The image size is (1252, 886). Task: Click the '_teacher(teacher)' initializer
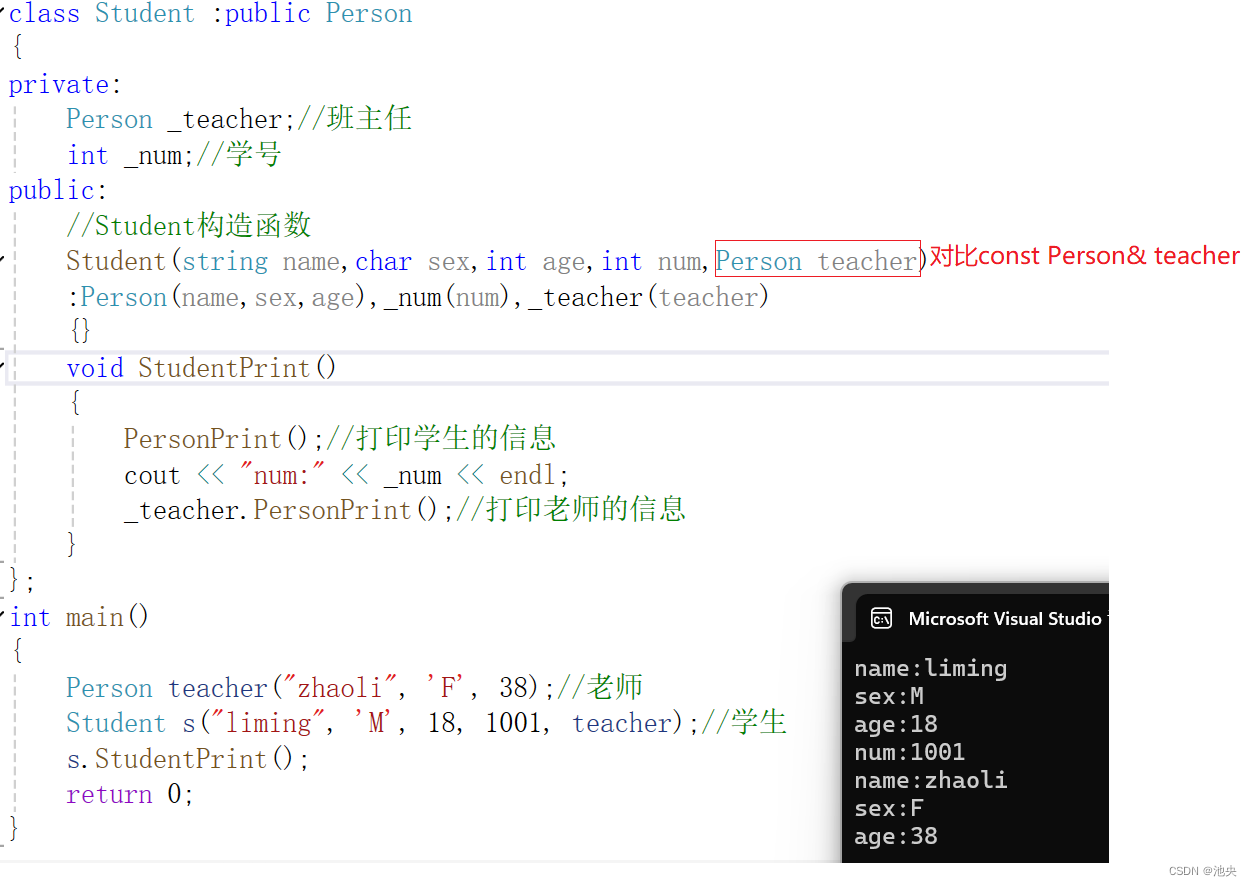point(649,298)
